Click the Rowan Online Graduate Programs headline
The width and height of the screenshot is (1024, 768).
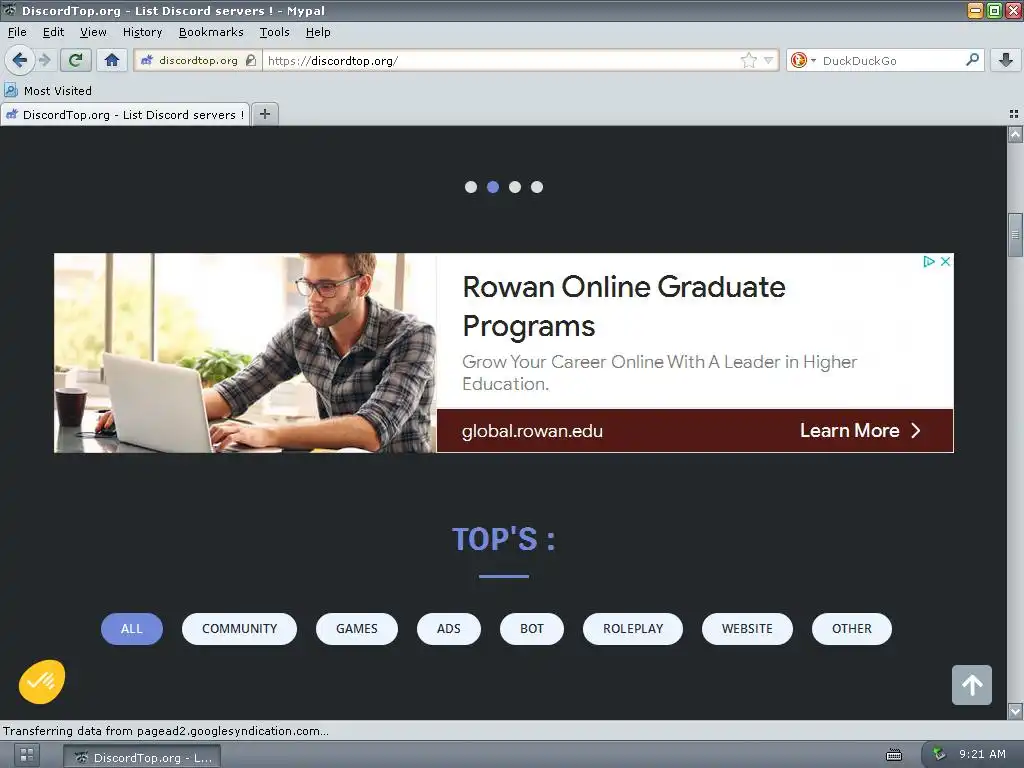[x=624, y=306]
